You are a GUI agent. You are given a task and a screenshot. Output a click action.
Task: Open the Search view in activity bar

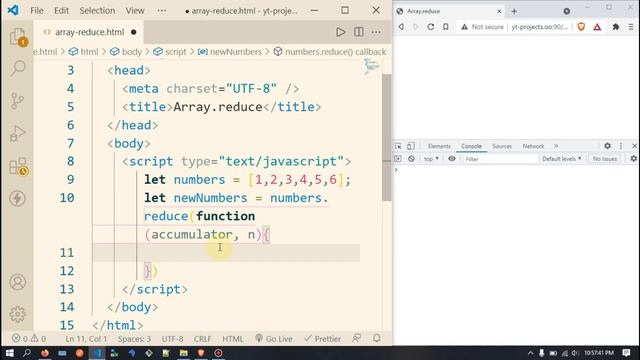18,68
